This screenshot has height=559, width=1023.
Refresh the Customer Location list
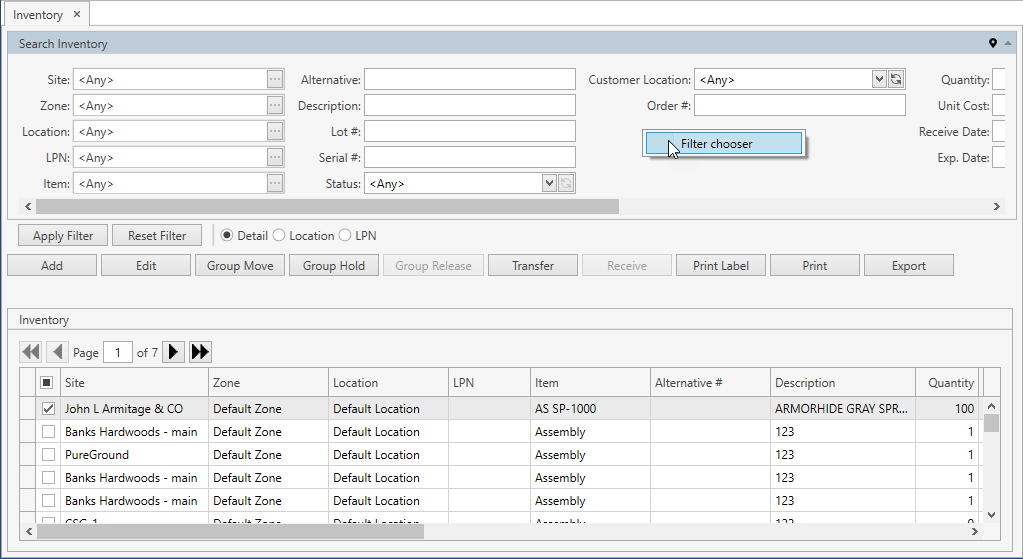[x=897, y=80]
